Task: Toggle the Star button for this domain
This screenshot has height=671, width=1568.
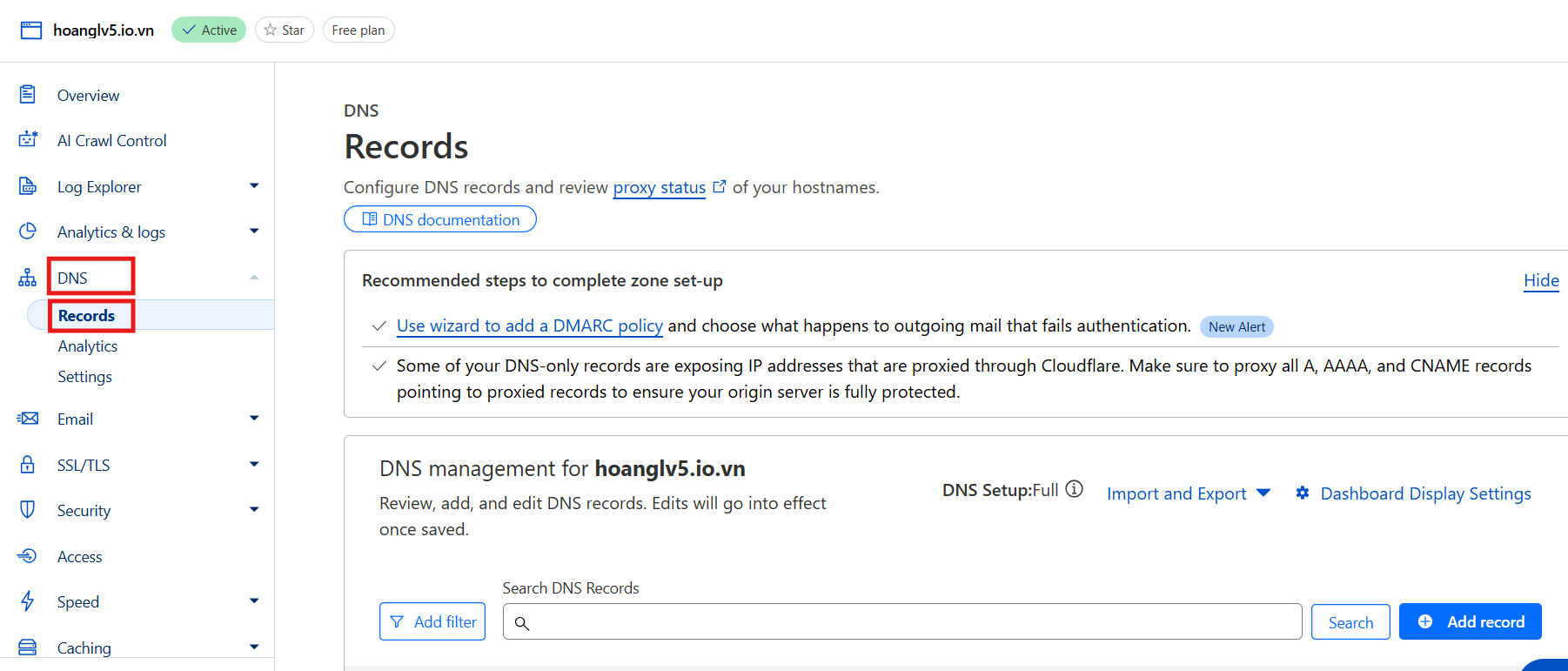Action: pyautogui.click(x=285, y=30)
